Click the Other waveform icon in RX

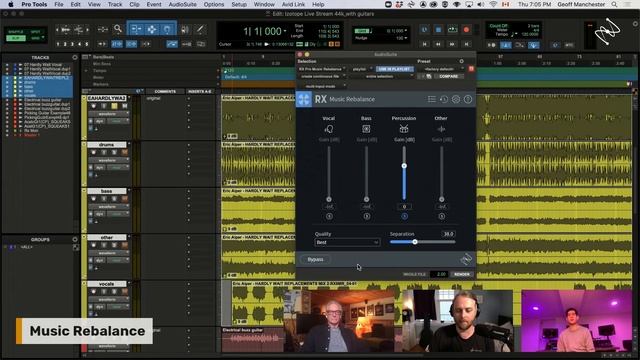[441, 129]
